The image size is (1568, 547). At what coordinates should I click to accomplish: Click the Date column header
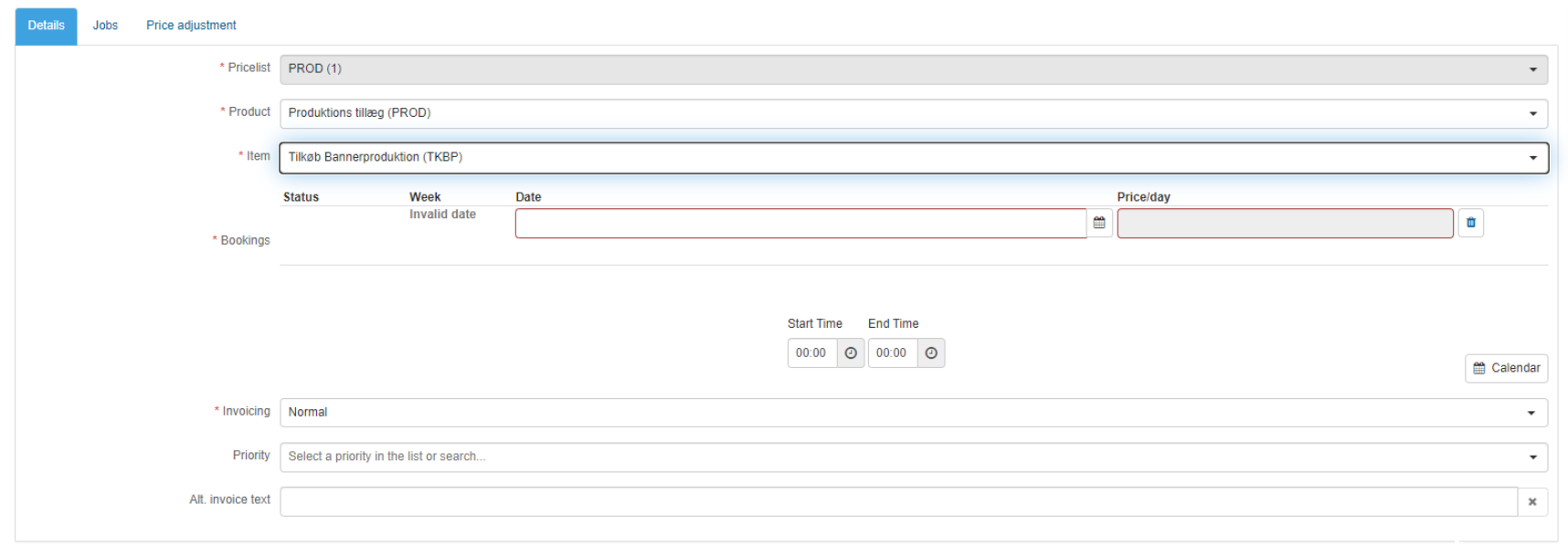[x=528, y=197]
